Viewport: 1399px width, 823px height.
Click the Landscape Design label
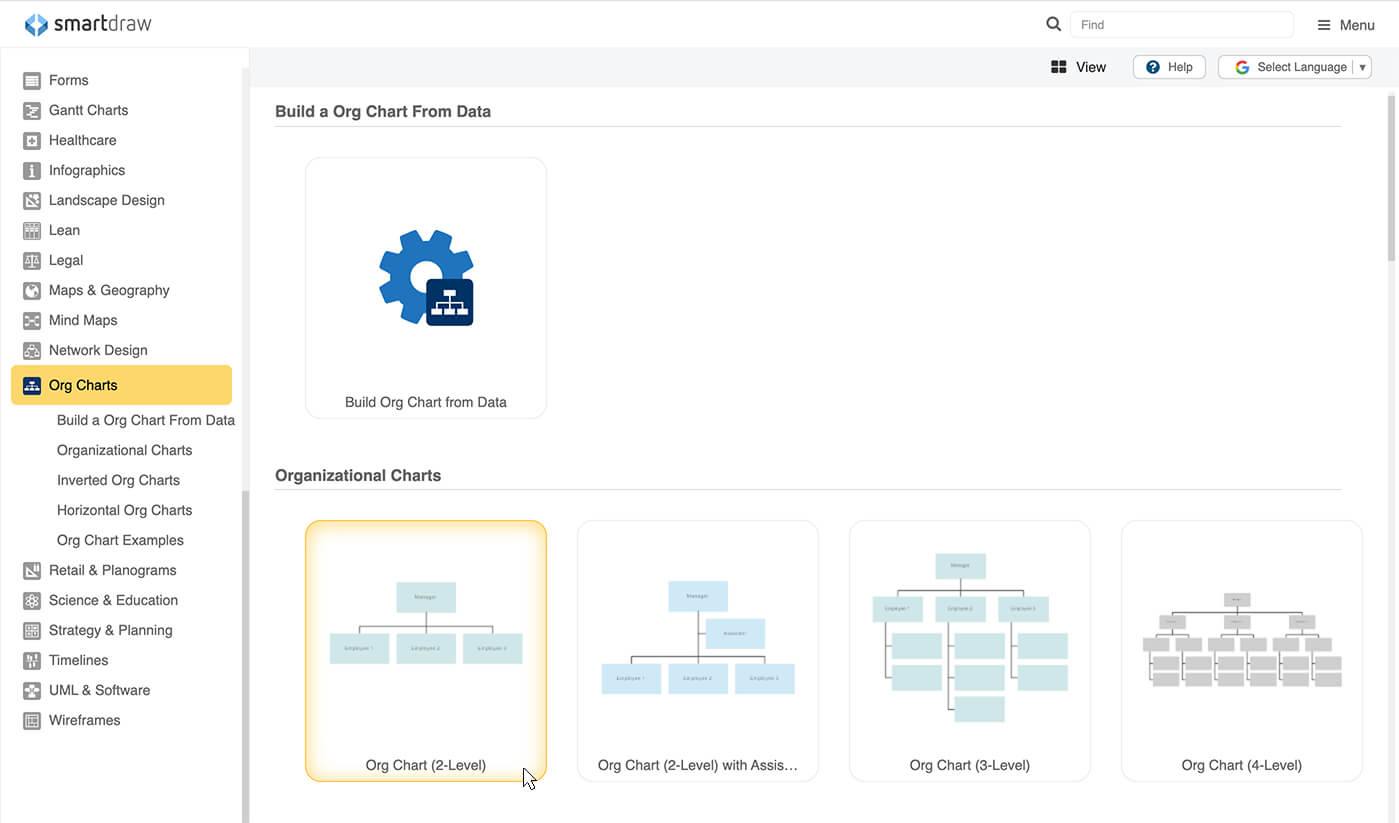click(107, 200)
